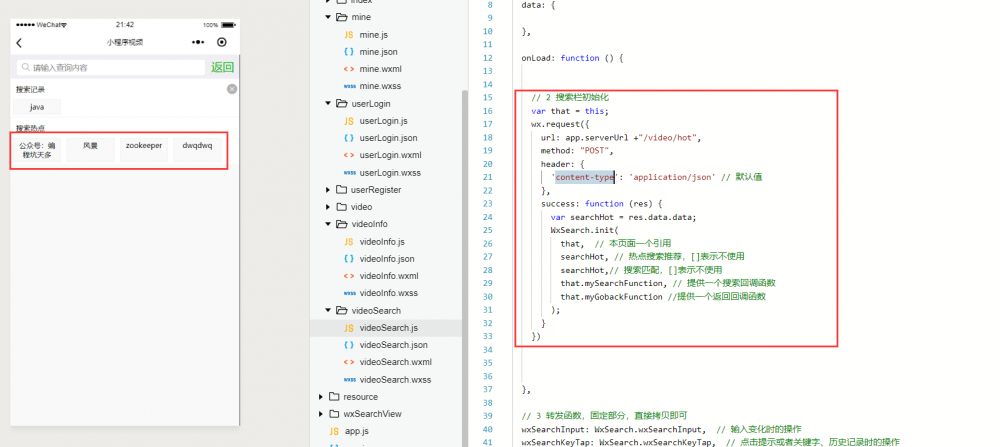The width and height of the screenshot is (1000, 447).
Task: Click the onLoad: function () line
Action: point(571,58)
